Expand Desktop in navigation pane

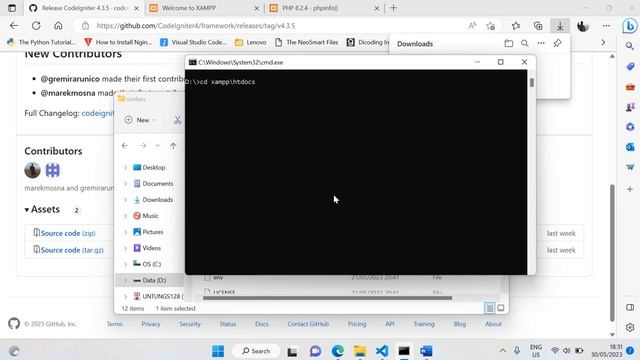[125, 167]
